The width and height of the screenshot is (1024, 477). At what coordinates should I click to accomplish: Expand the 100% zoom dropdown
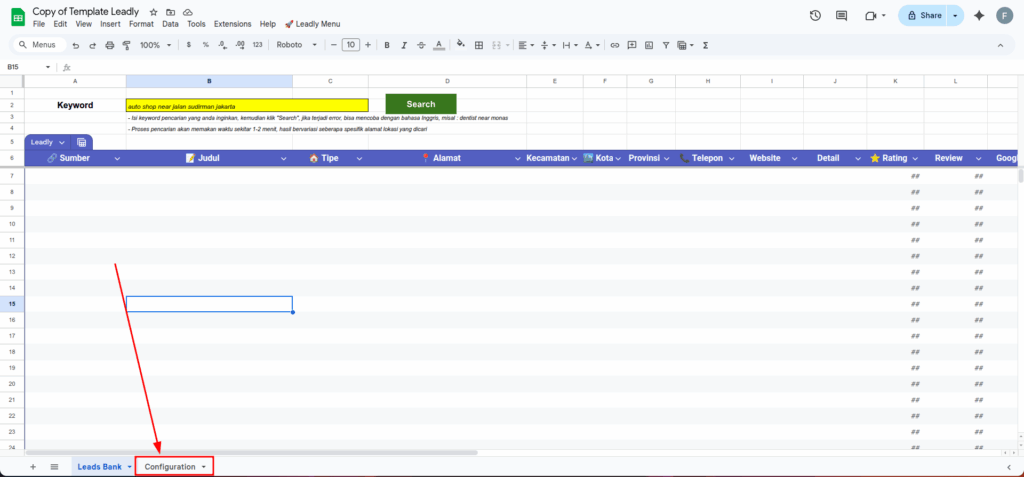point(154,45)
